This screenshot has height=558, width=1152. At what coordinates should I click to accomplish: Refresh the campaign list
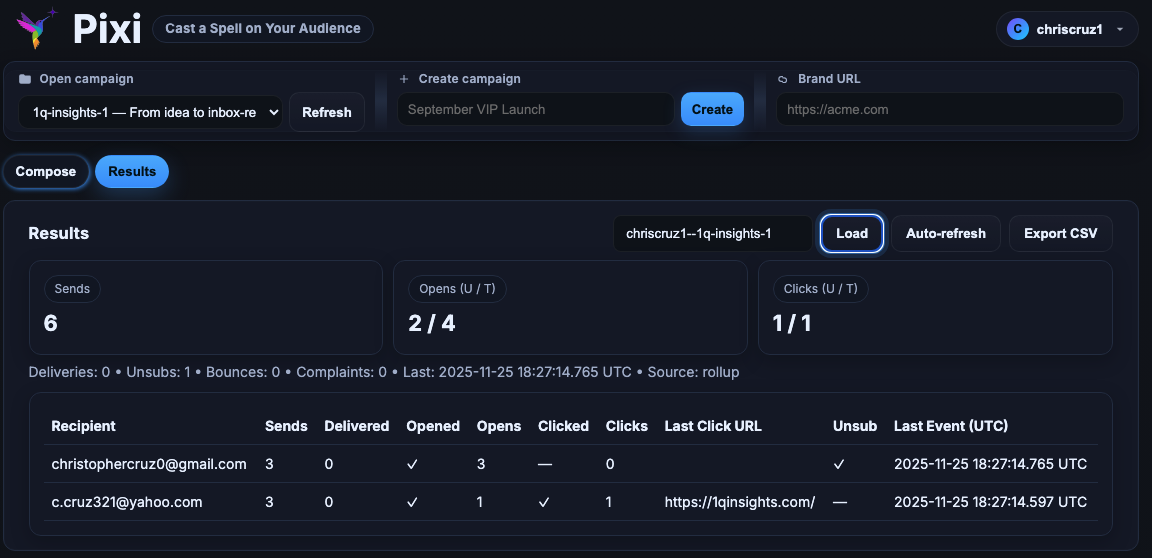click(327, 112)
